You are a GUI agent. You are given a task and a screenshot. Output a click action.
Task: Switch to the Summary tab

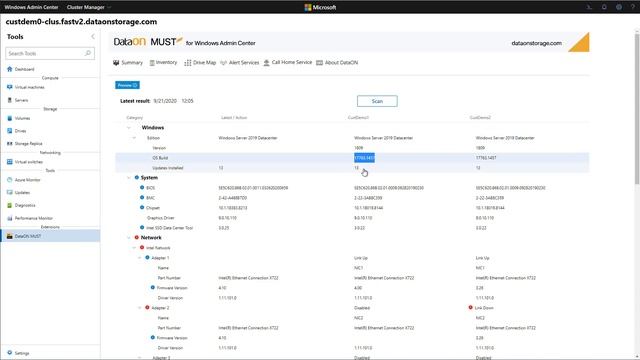(128, 62)
